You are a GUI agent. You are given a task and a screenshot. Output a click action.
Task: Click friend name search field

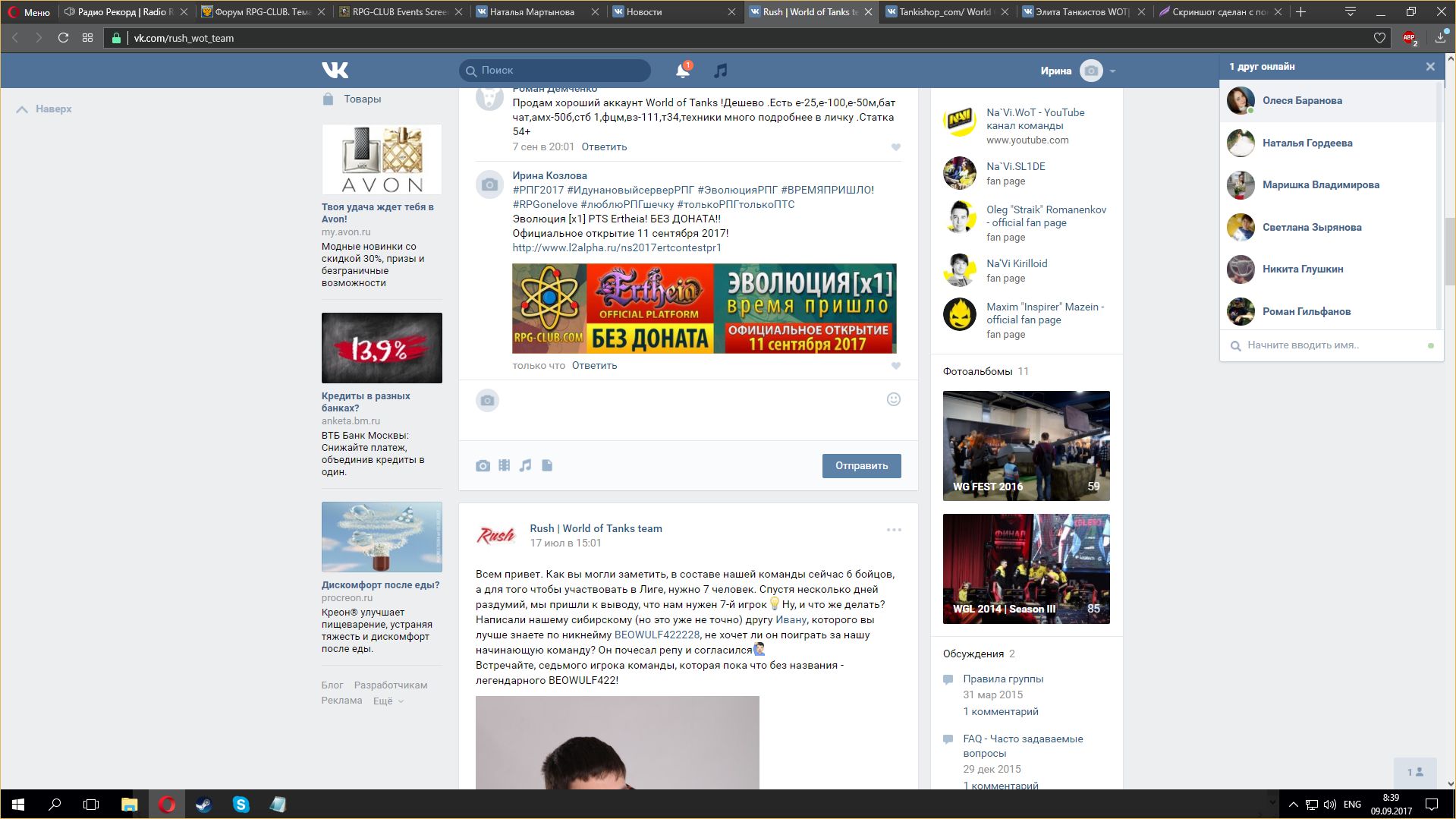1332,345
